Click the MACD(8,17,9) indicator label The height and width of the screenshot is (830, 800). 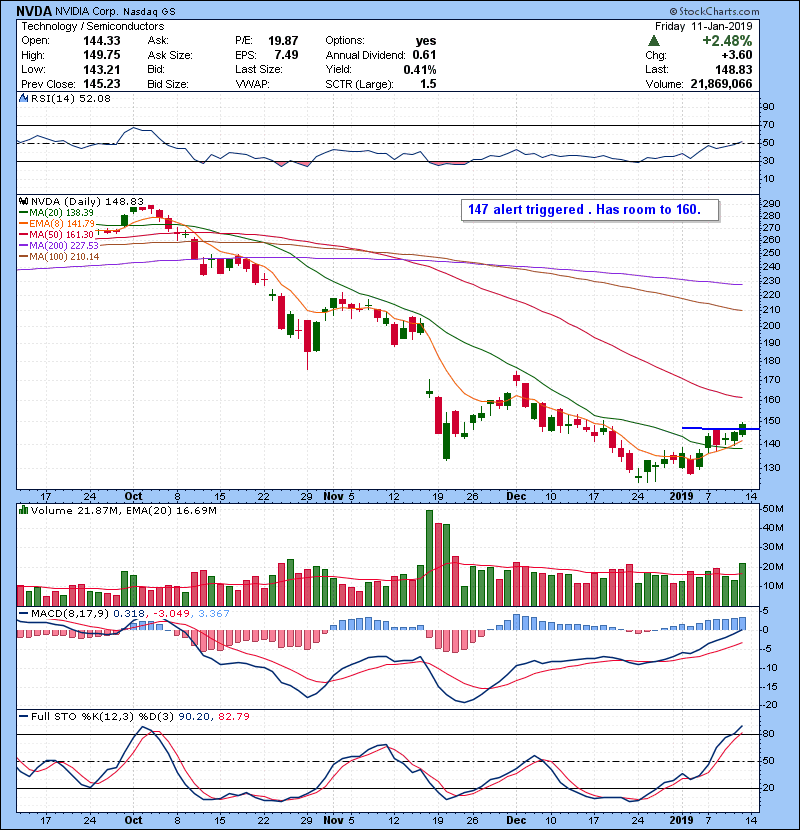(x=70, y=614)
